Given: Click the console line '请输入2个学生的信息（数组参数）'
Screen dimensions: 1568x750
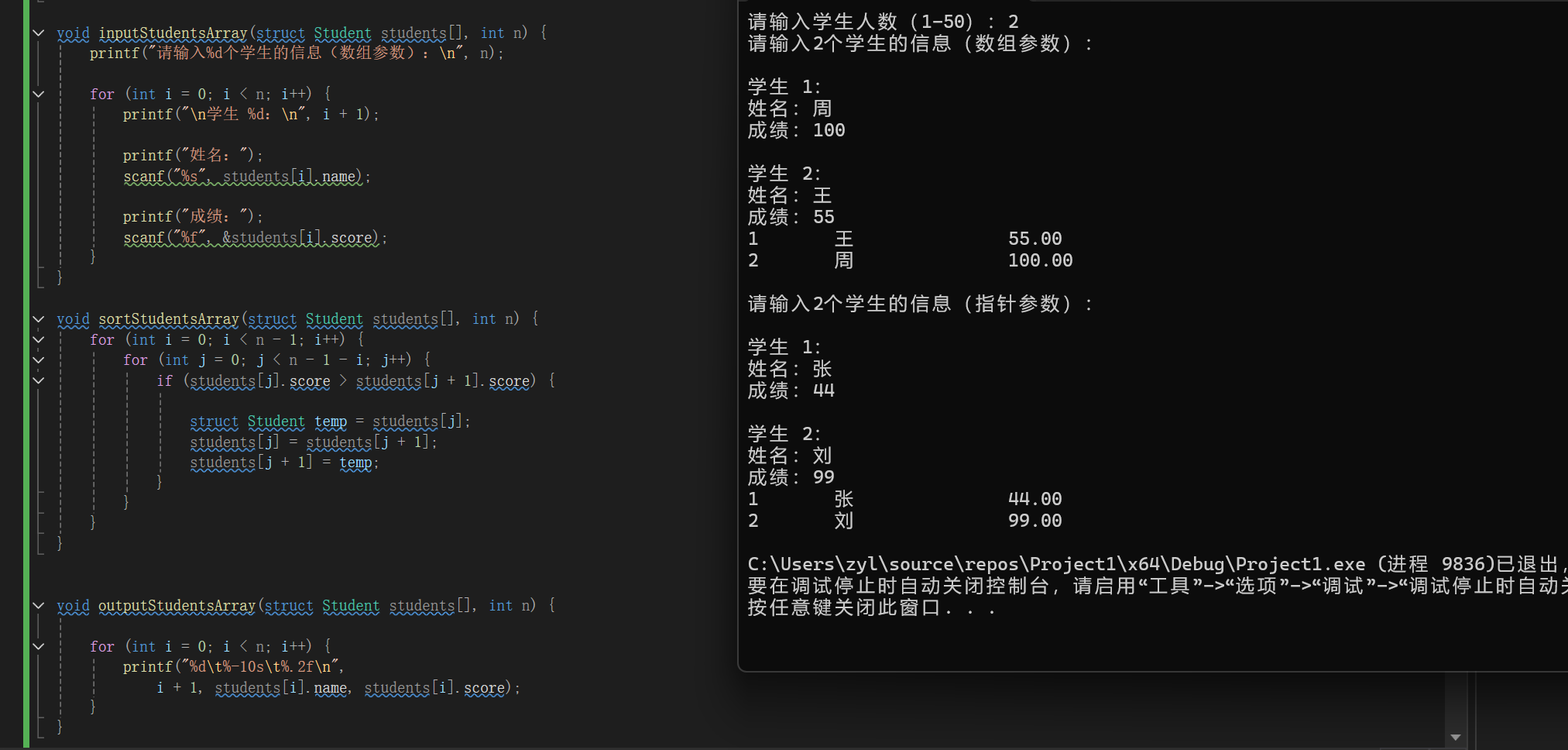Looking at the screenshot, I should click(x=921, y=43).
